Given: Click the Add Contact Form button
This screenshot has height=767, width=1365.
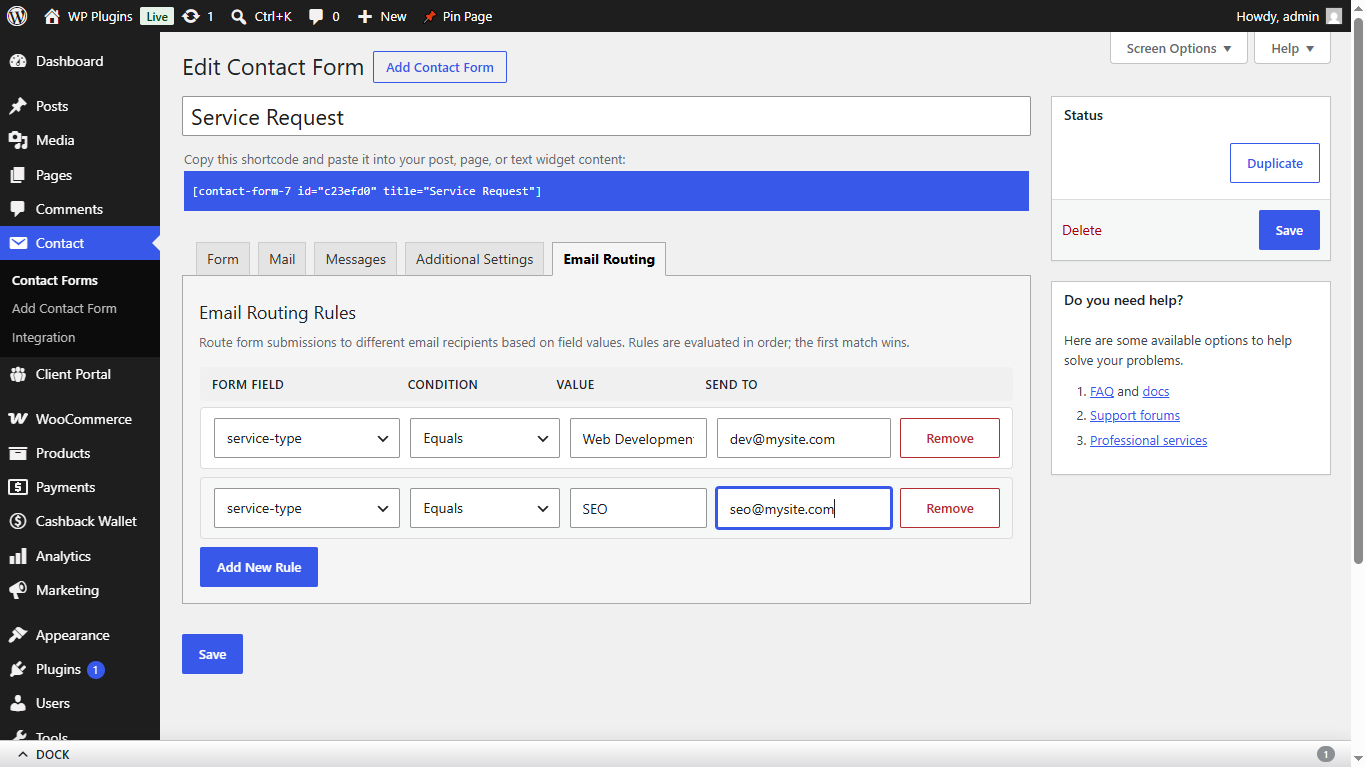Looking at the screenshot, I should [440, 67].
